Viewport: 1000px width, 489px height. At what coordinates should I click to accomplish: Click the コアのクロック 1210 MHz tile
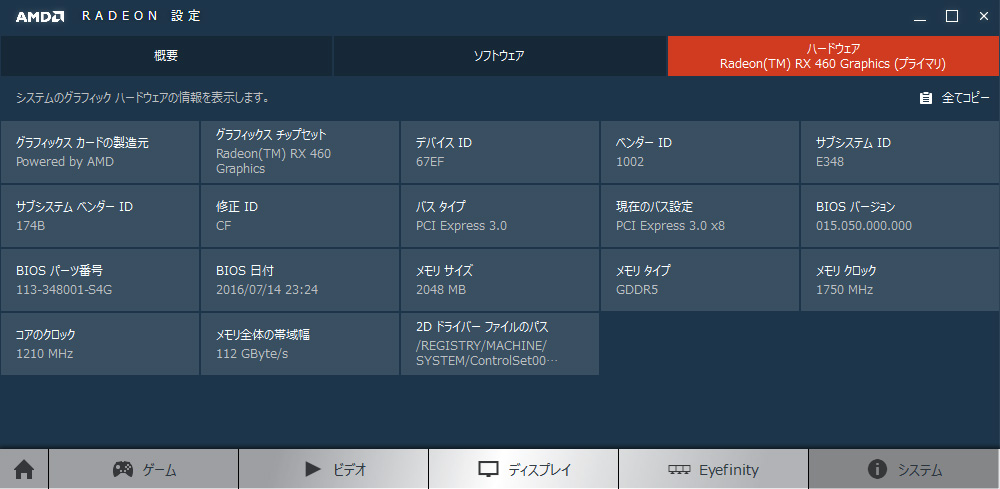click(99, 344)
